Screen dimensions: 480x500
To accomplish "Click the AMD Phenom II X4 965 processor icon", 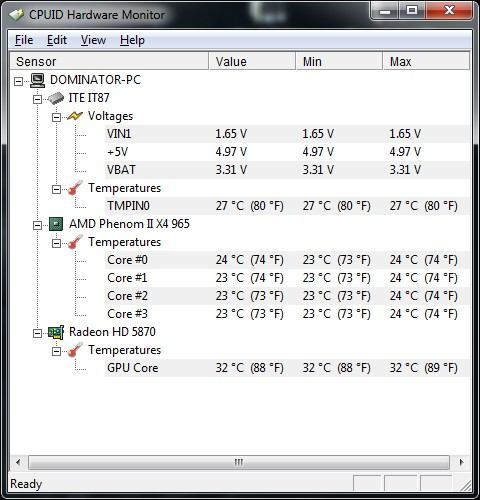I will click(56, 224).
